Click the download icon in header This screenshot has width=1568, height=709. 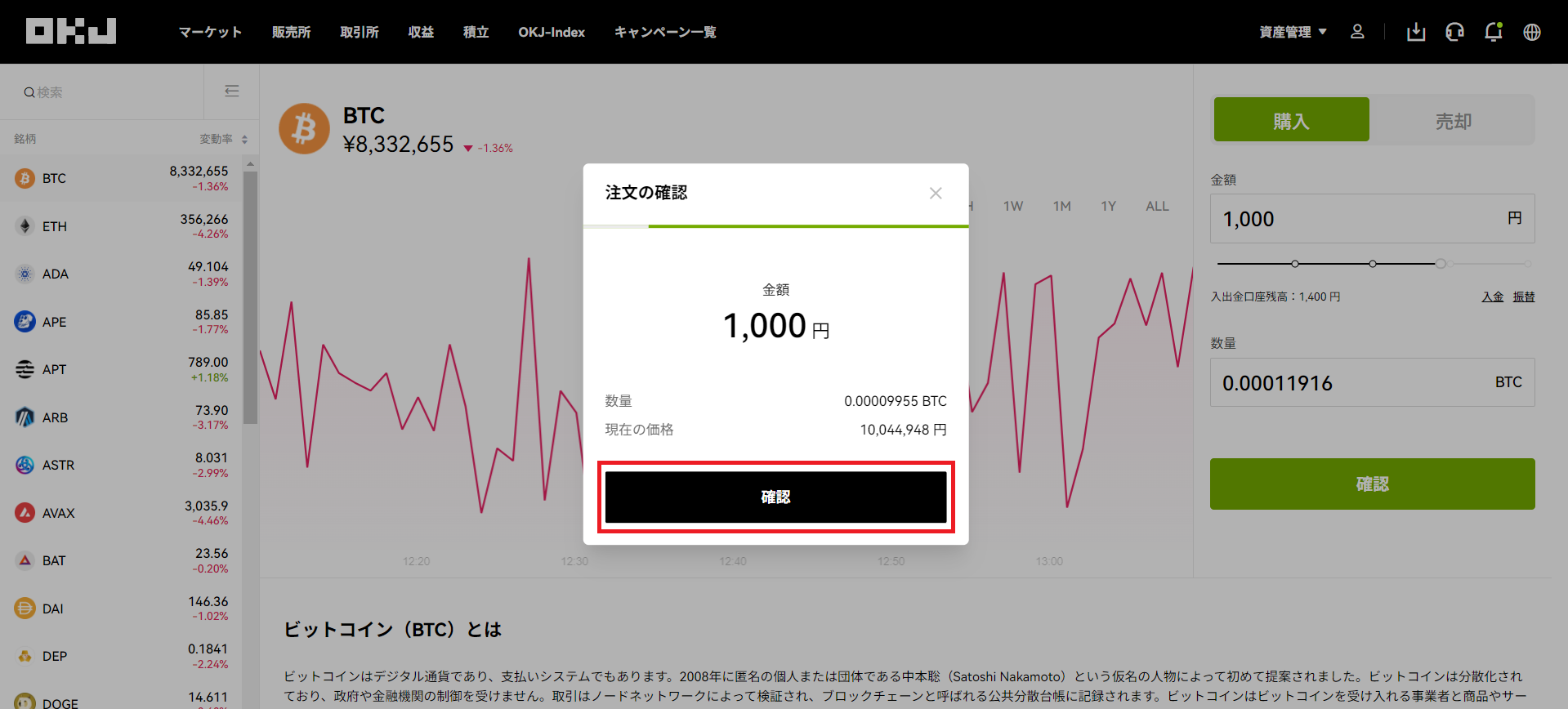tap(1416, 32)
